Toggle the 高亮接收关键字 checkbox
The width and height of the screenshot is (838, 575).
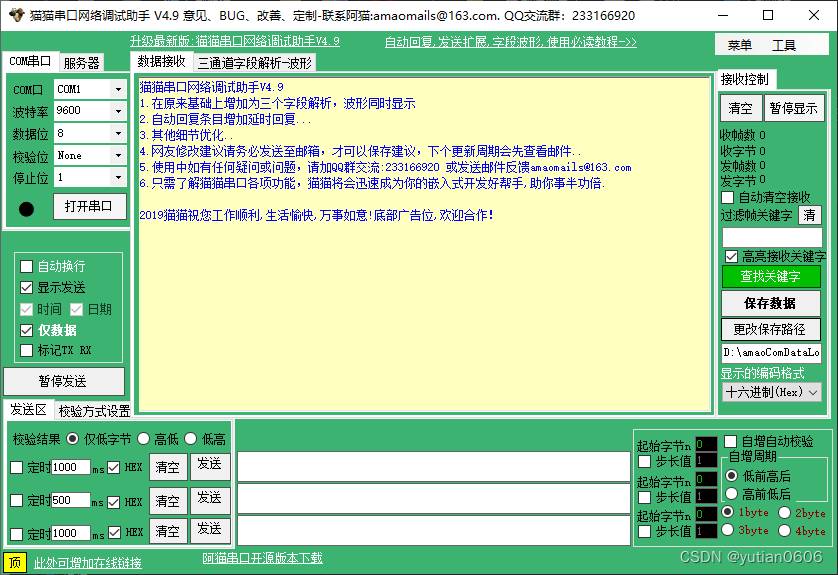[732, 257]
